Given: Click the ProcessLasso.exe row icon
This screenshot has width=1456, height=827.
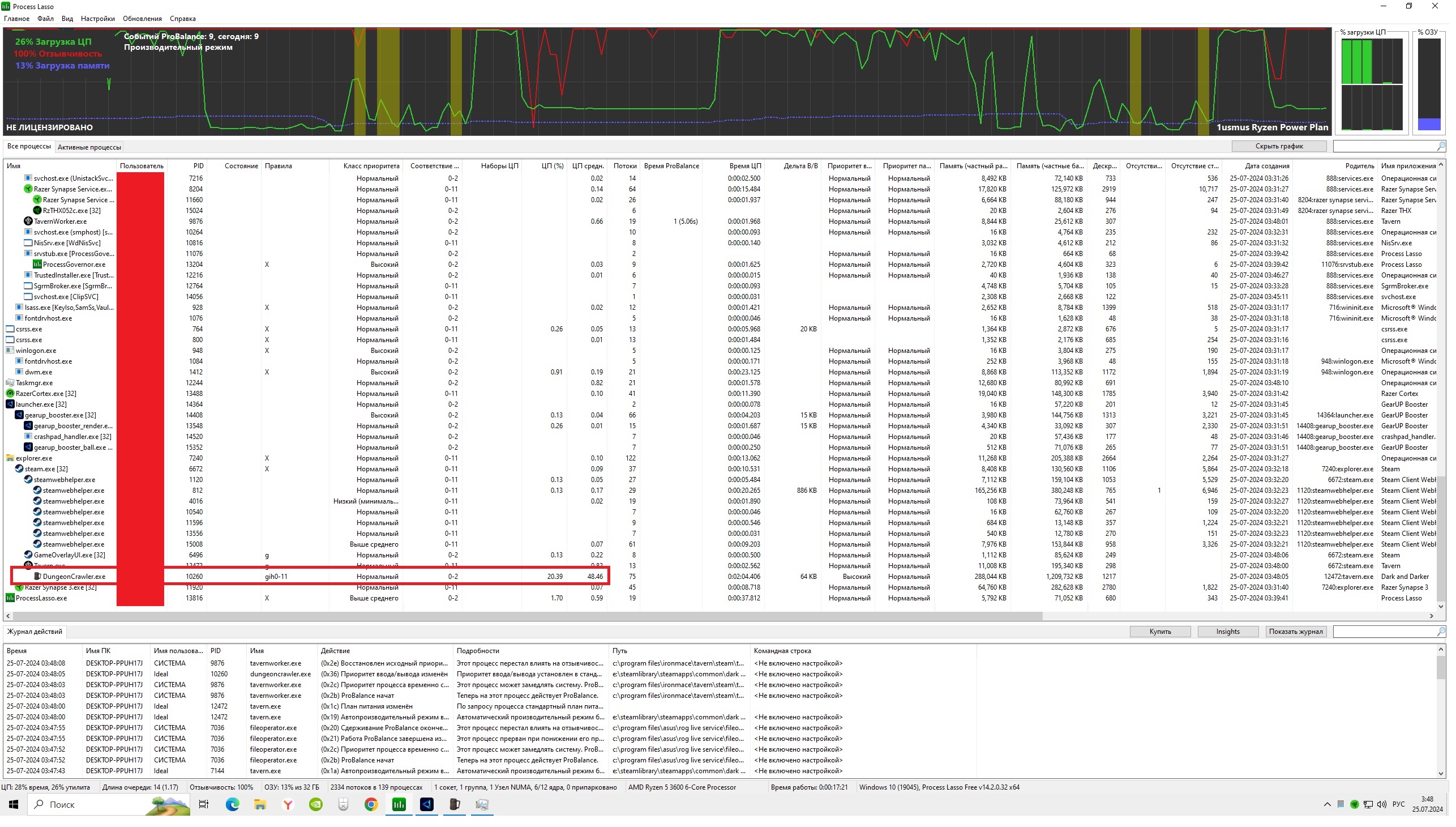Looking at the screenshot, I should [10, 598].
